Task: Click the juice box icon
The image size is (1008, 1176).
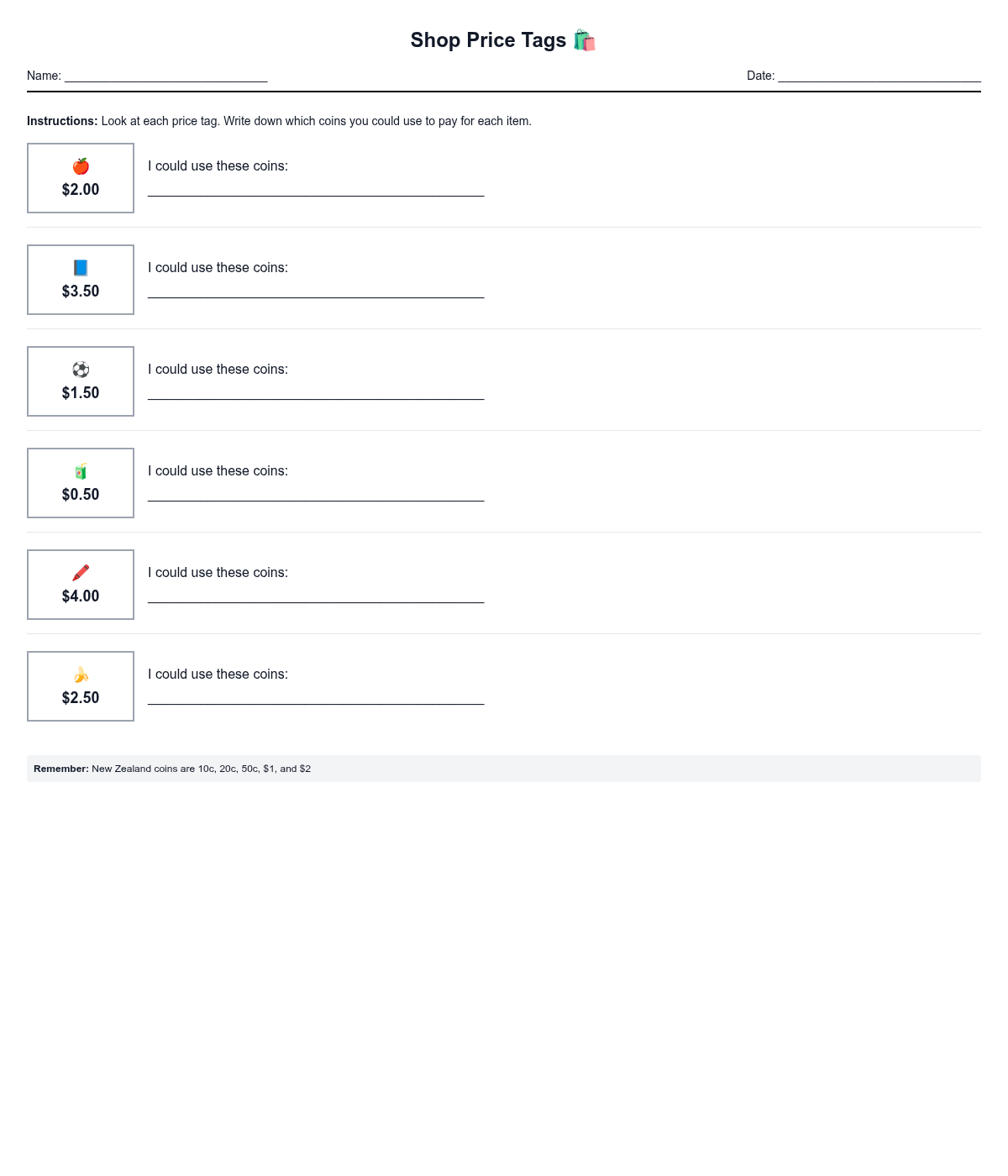Action: pos(81,471)
